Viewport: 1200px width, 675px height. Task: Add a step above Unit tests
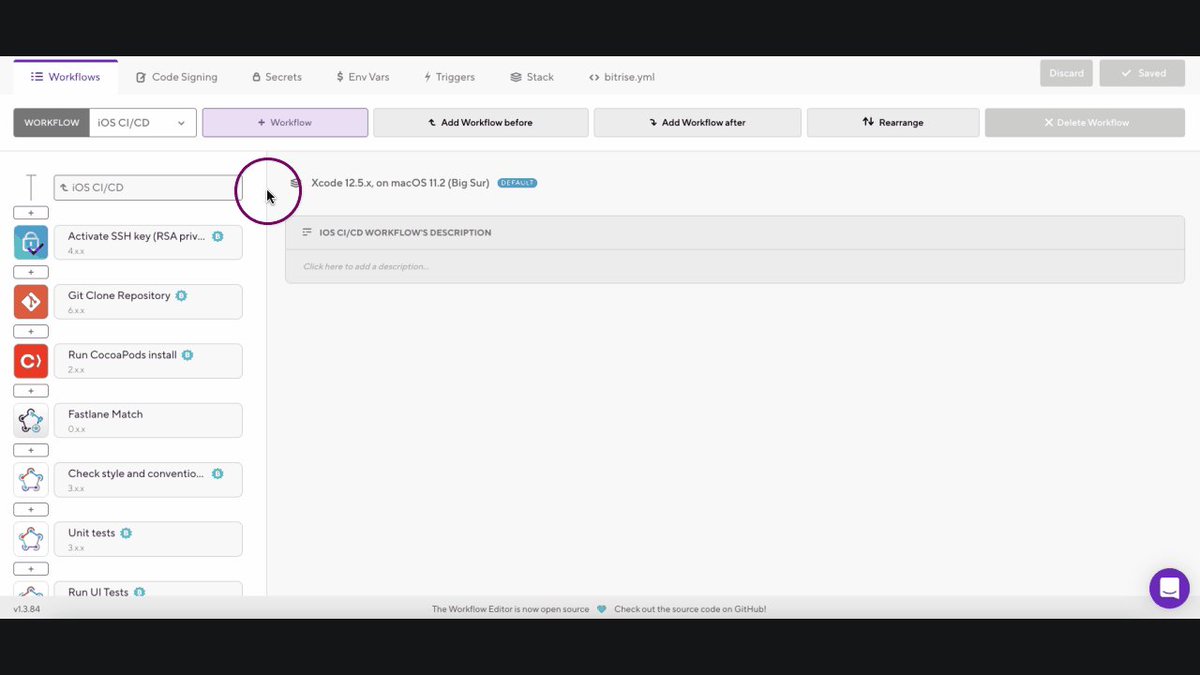pyautogui.click(x=31, y=510)
